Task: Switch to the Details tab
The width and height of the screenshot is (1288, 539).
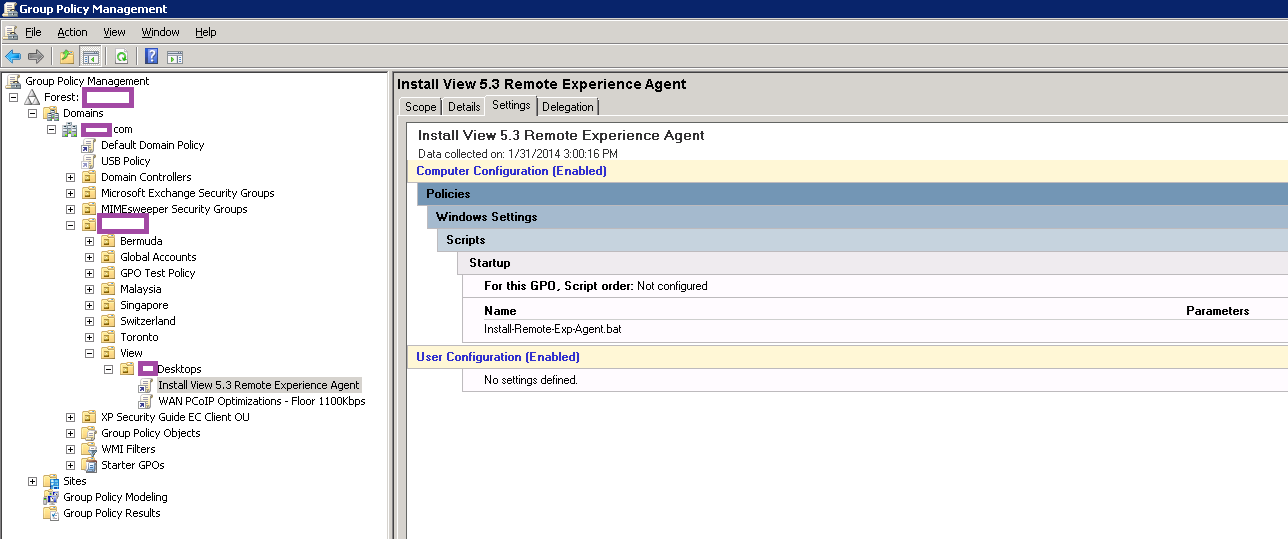Action: coord(464,107)
